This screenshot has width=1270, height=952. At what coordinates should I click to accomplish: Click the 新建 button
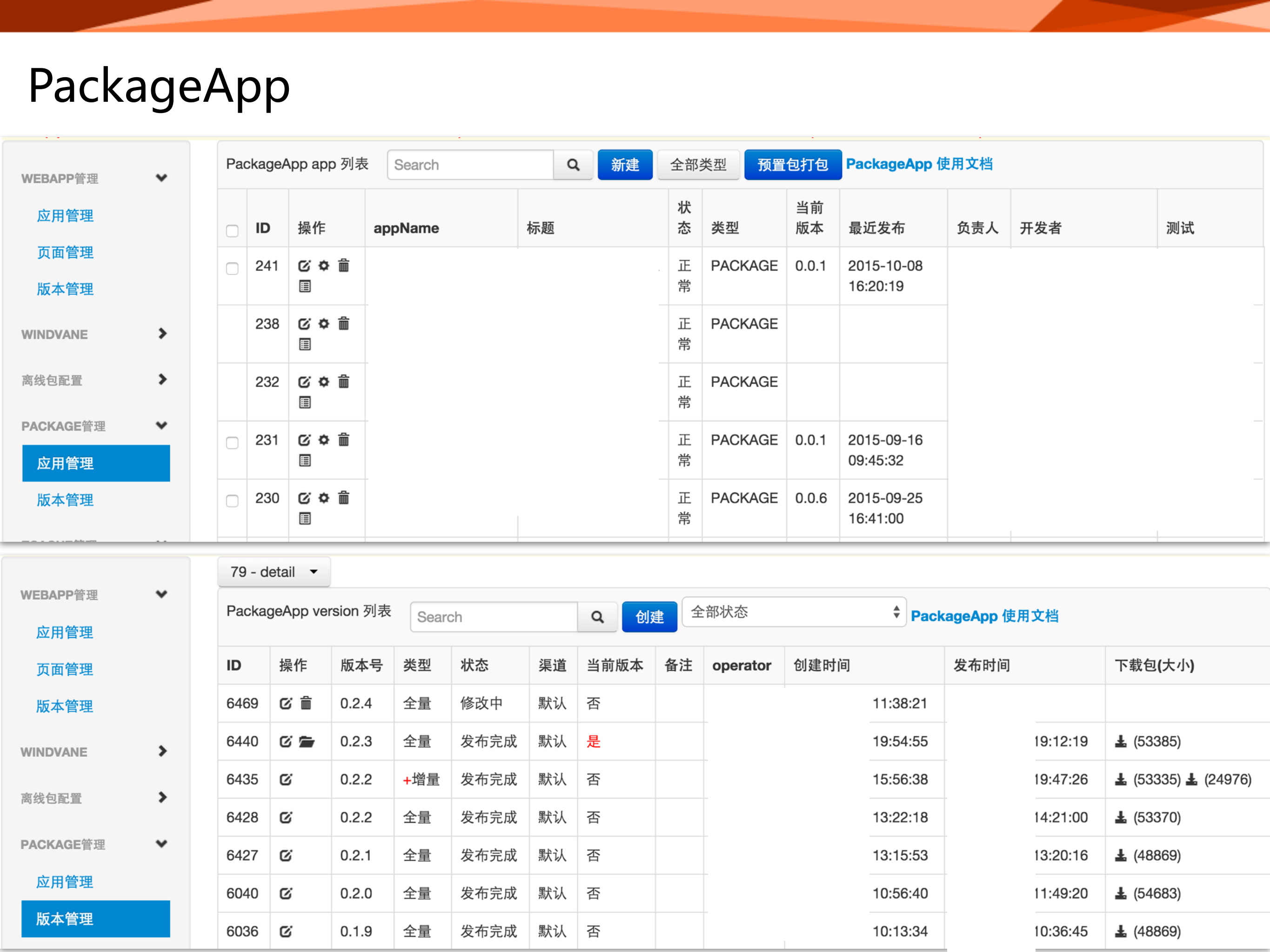(x=625, y=165)
